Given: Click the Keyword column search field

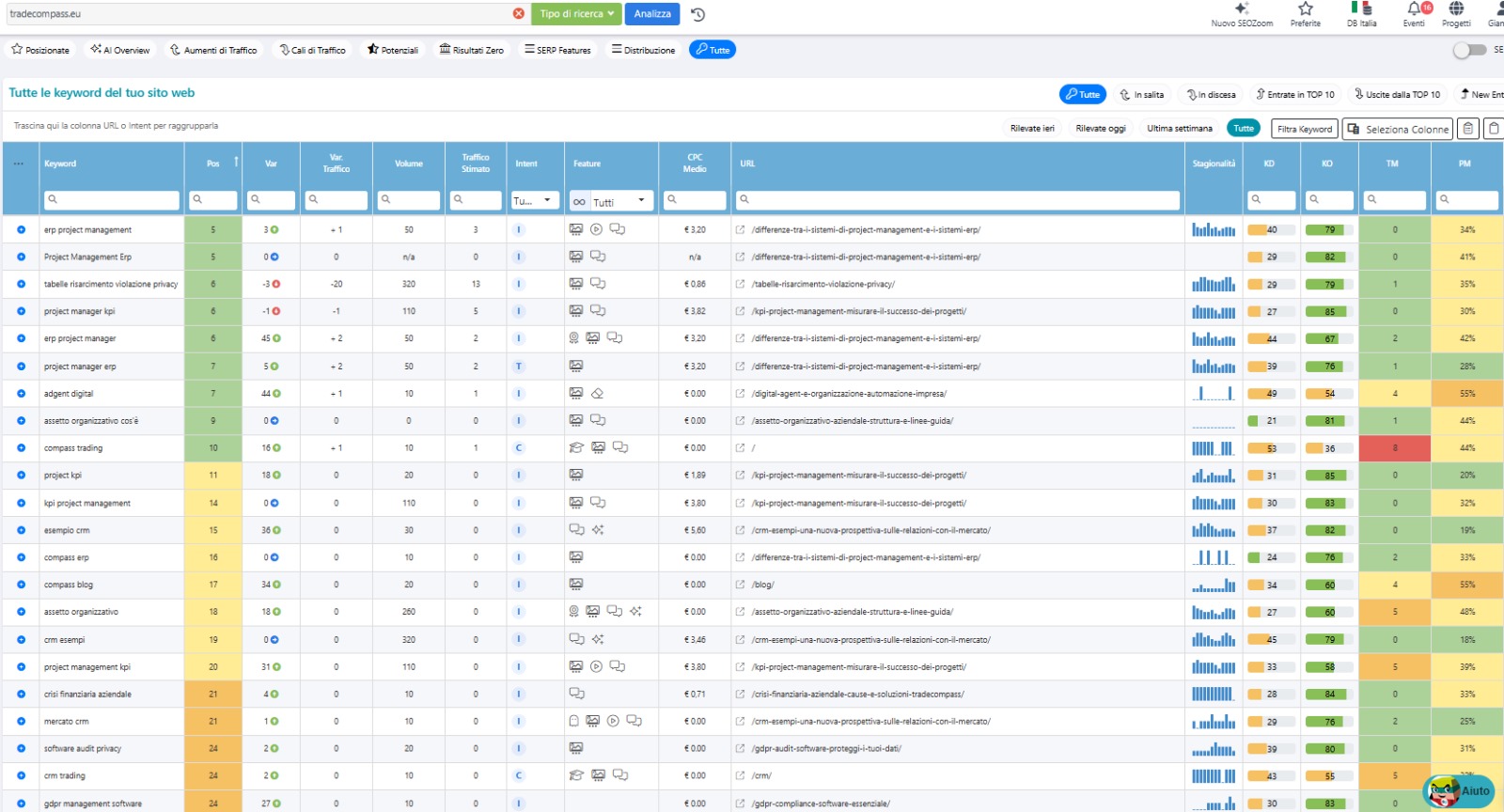Looking at the screenshot, I should tap(112, 200).
